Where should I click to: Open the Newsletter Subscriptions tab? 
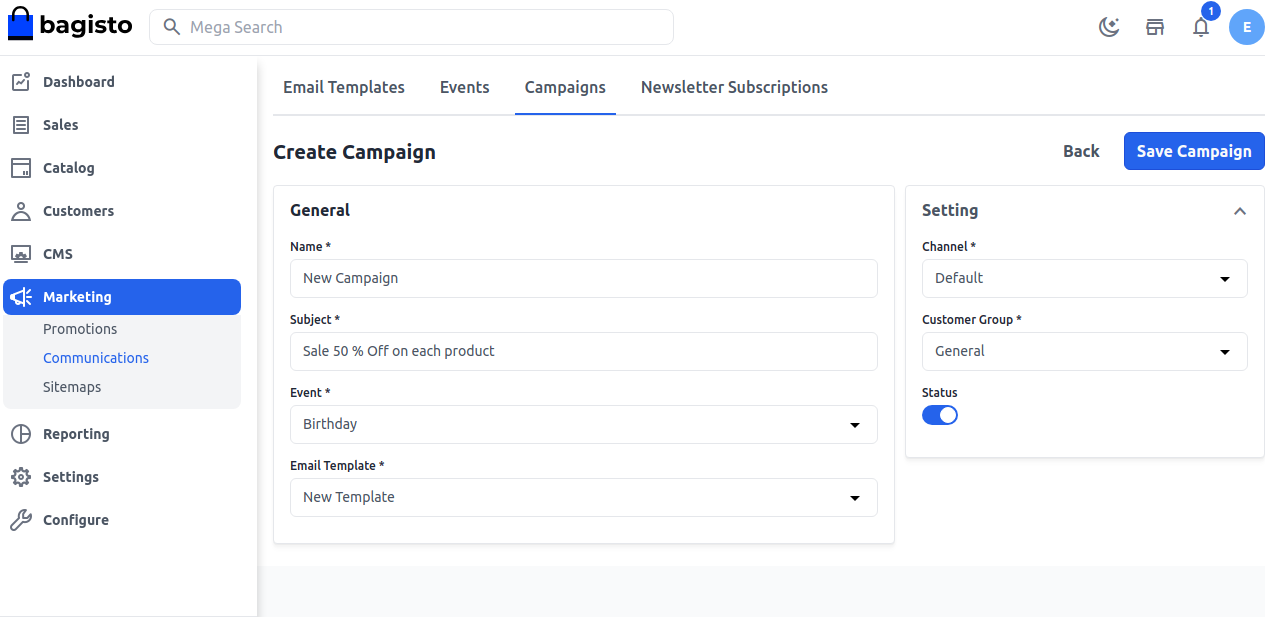[734, 87]
